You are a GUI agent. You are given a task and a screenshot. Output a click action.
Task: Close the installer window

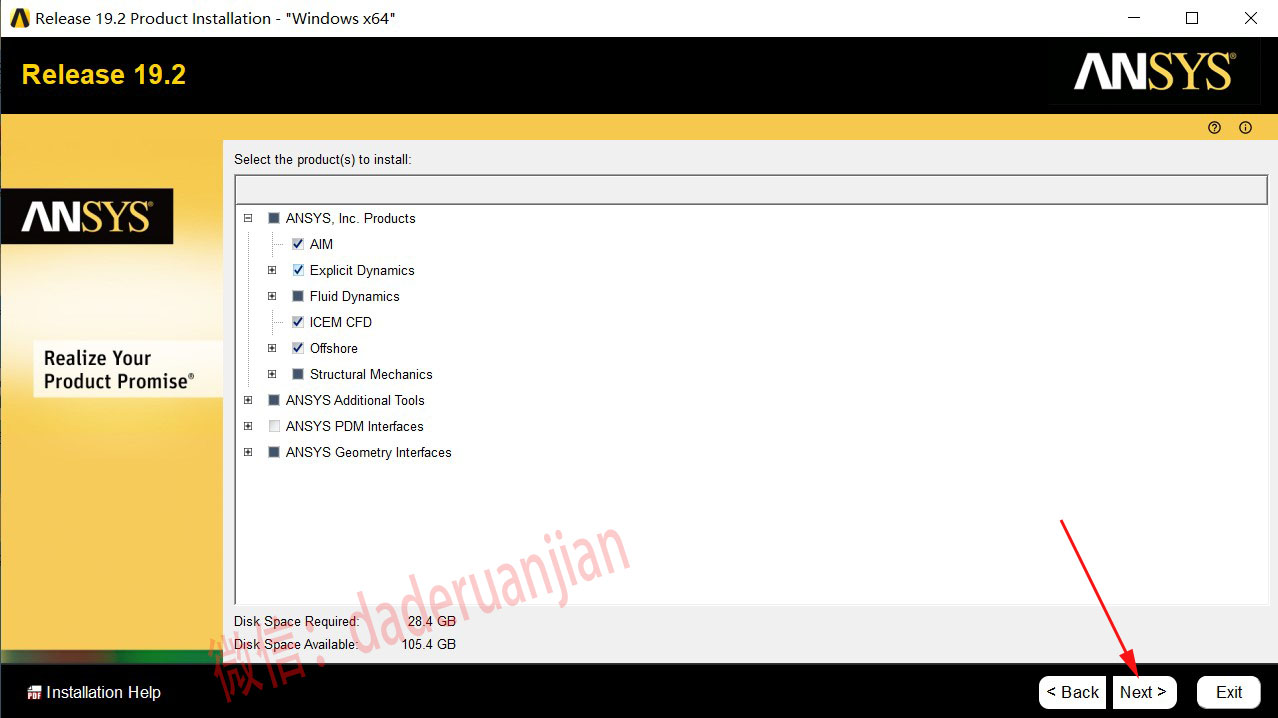coord(1251,18)
